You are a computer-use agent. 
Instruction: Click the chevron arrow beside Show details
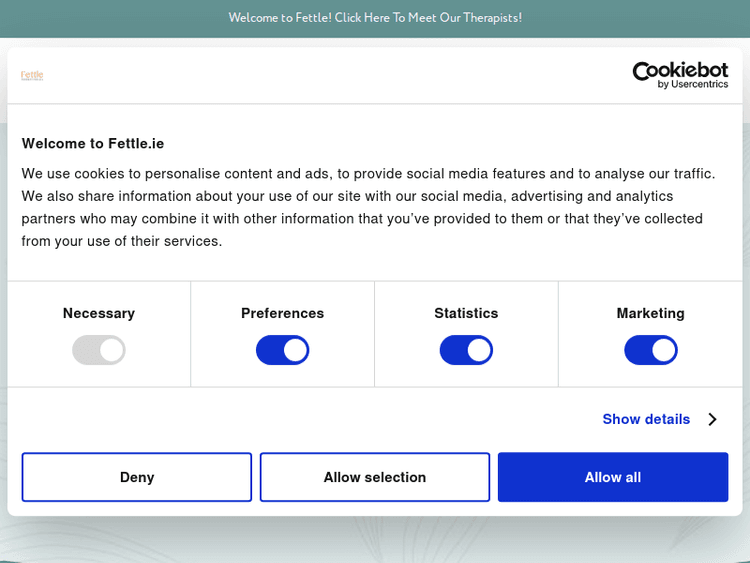[712, 419]
